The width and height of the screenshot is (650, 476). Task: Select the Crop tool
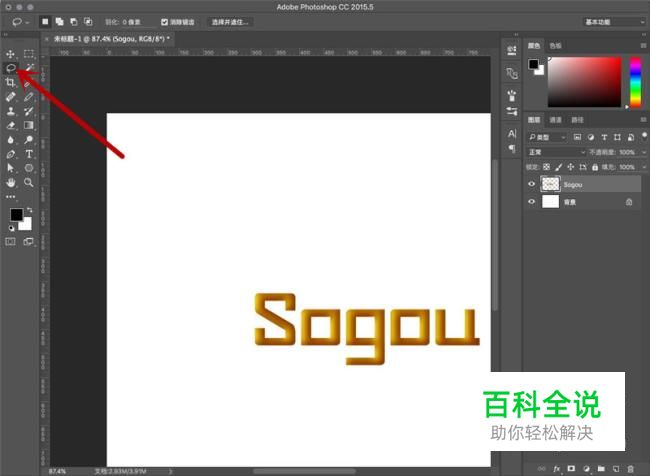click(x=10, y=83)
